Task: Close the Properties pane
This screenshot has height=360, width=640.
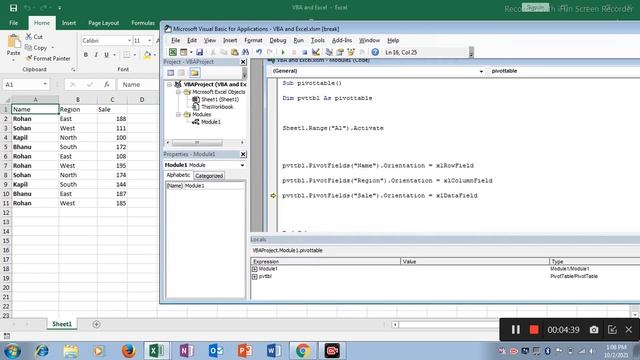Action: (x=243, y=154)
